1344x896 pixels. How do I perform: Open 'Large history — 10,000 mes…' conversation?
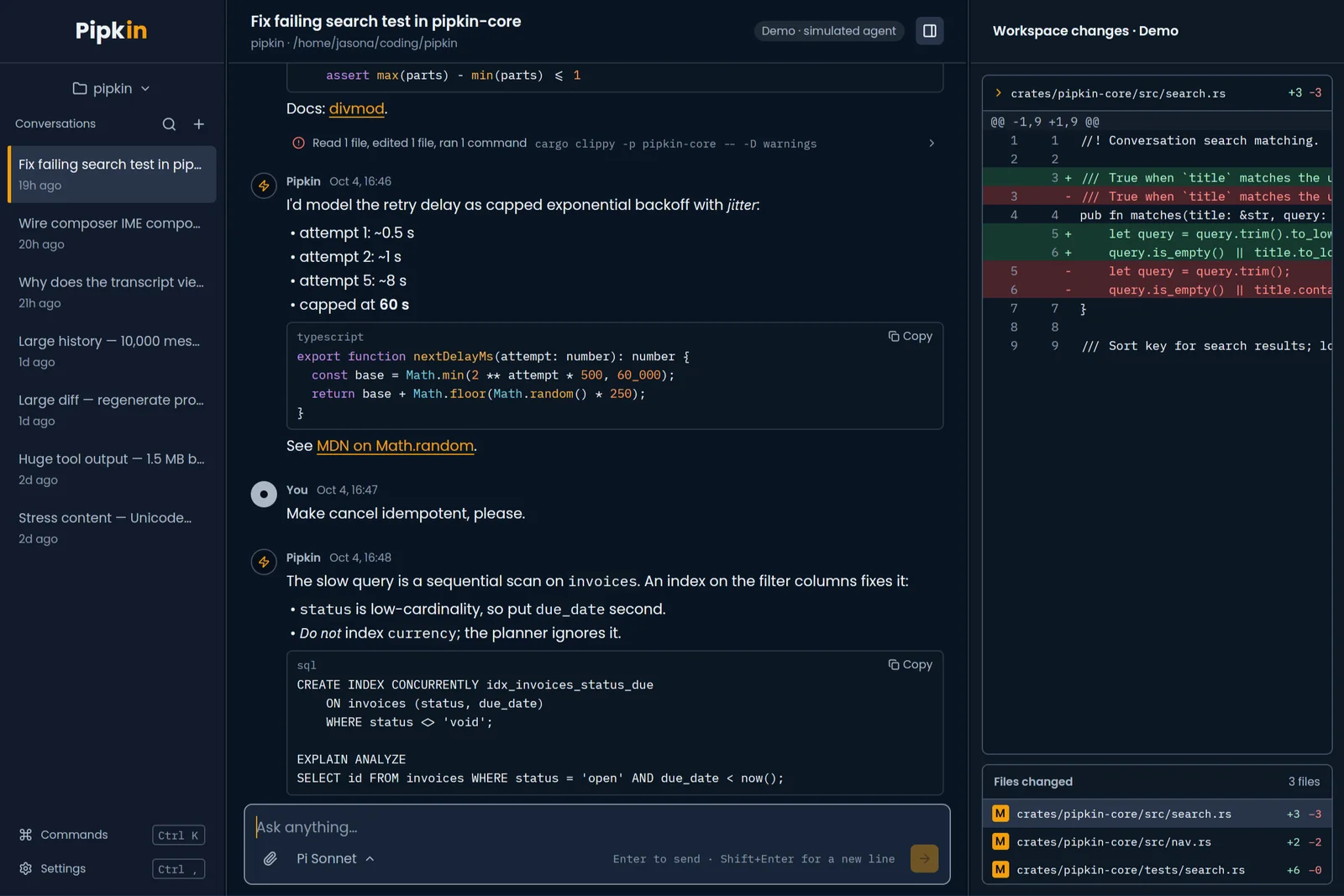(113, 351)
